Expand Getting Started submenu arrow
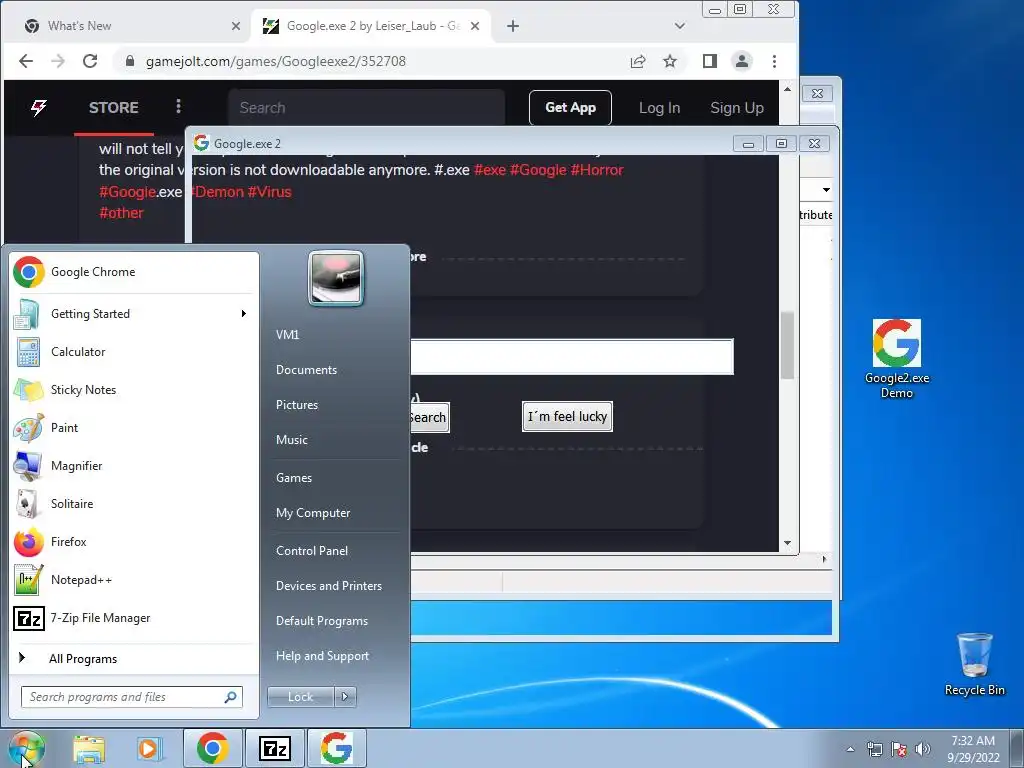 [244, 313]
